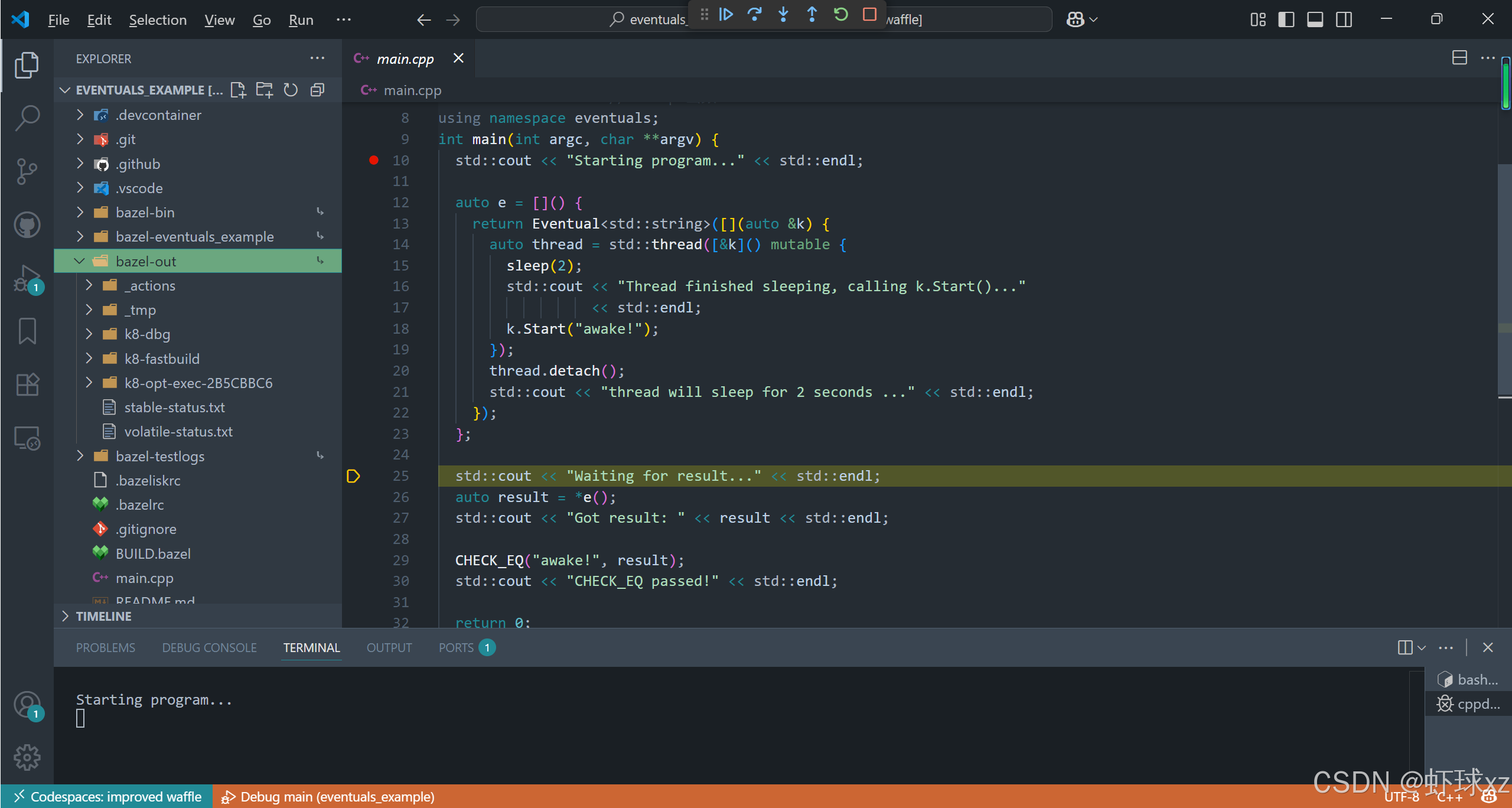Switch to the DEBUG CONSOLE tab
Screen dimensions: 1512x808
coord(209,647)
